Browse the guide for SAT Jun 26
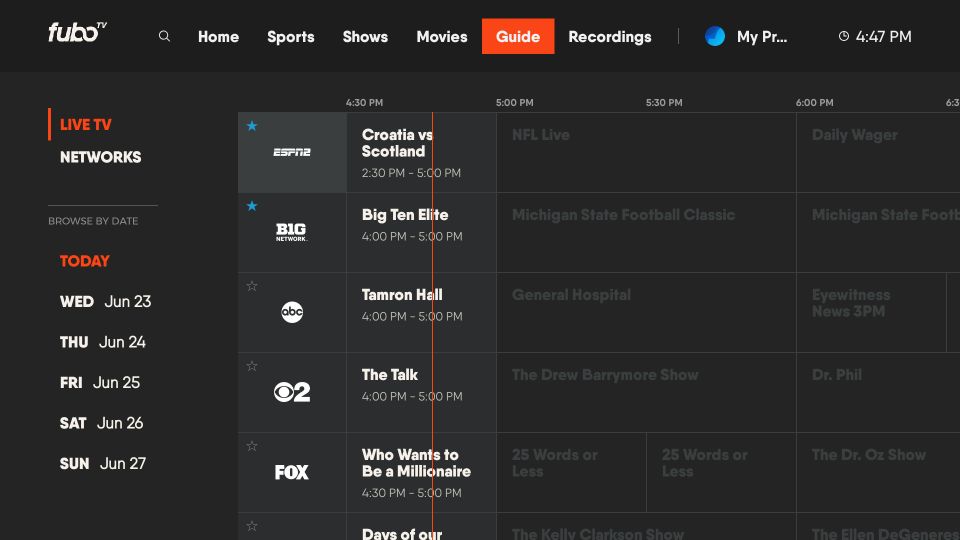 102,422
